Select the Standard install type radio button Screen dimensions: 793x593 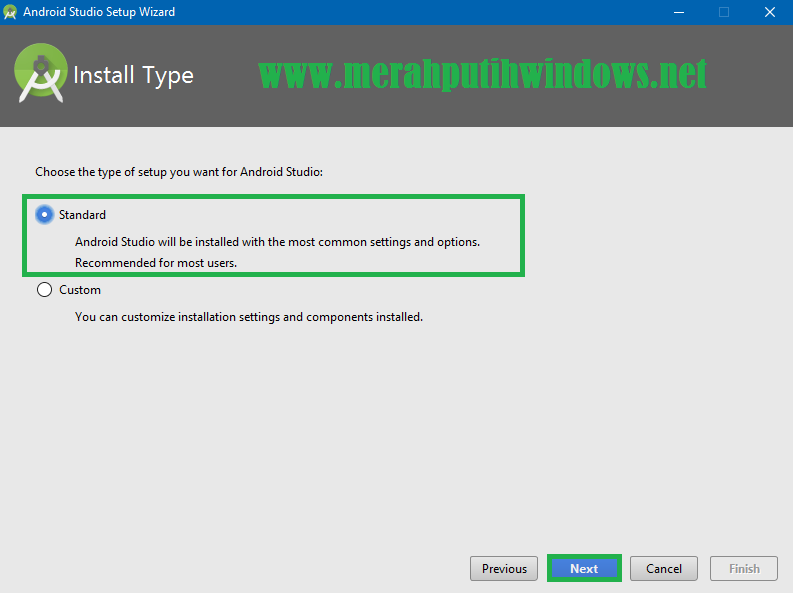point(45,215)
